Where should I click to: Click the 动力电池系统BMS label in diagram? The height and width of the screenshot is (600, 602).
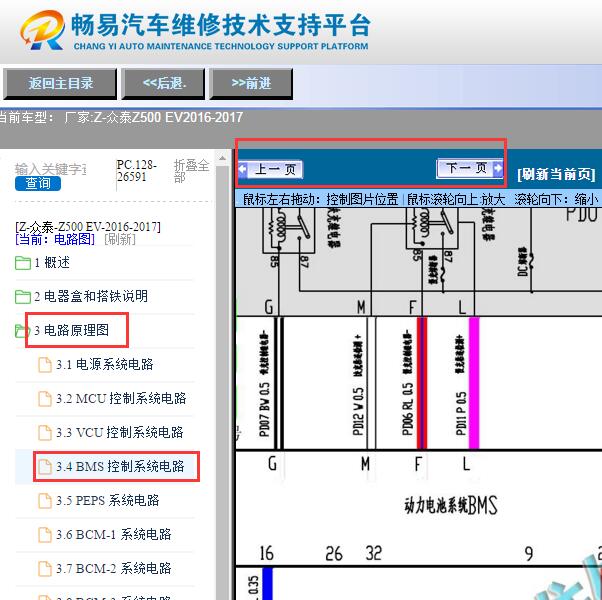451,506
